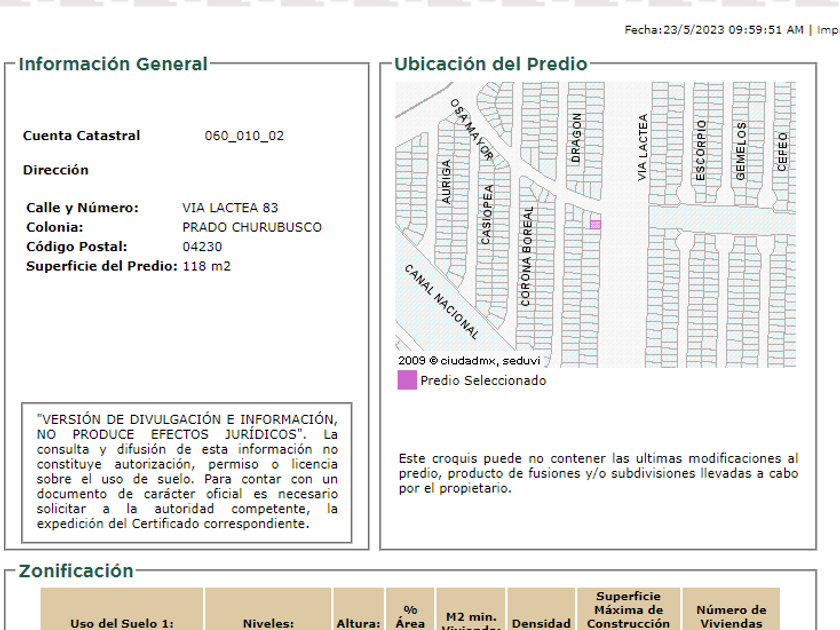The height and width of the screenshot is (630, 840).
Task: Select the OSA MAYOR street label
Action: click(471, 129)
